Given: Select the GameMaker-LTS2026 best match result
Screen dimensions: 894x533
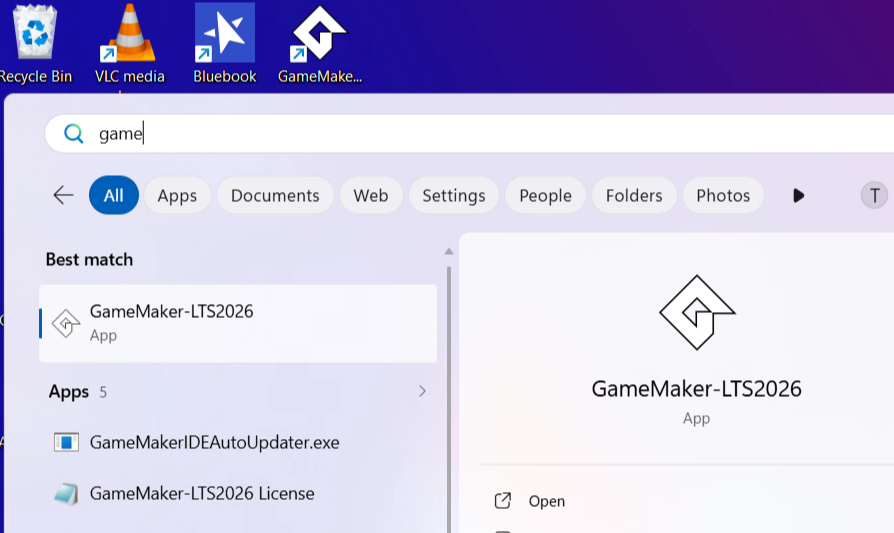Looking at the screenshot, I should click(x=238, y=323).
